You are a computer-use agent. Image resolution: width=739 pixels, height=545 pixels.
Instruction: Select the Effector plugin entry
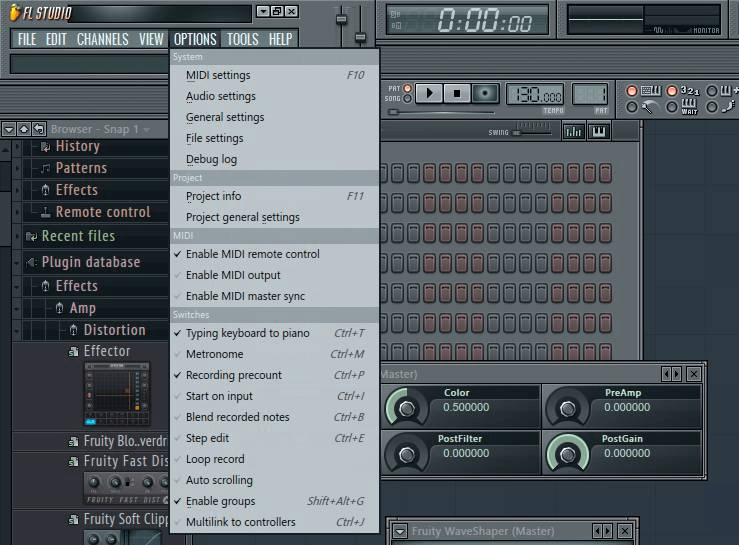tap(106, 351)
